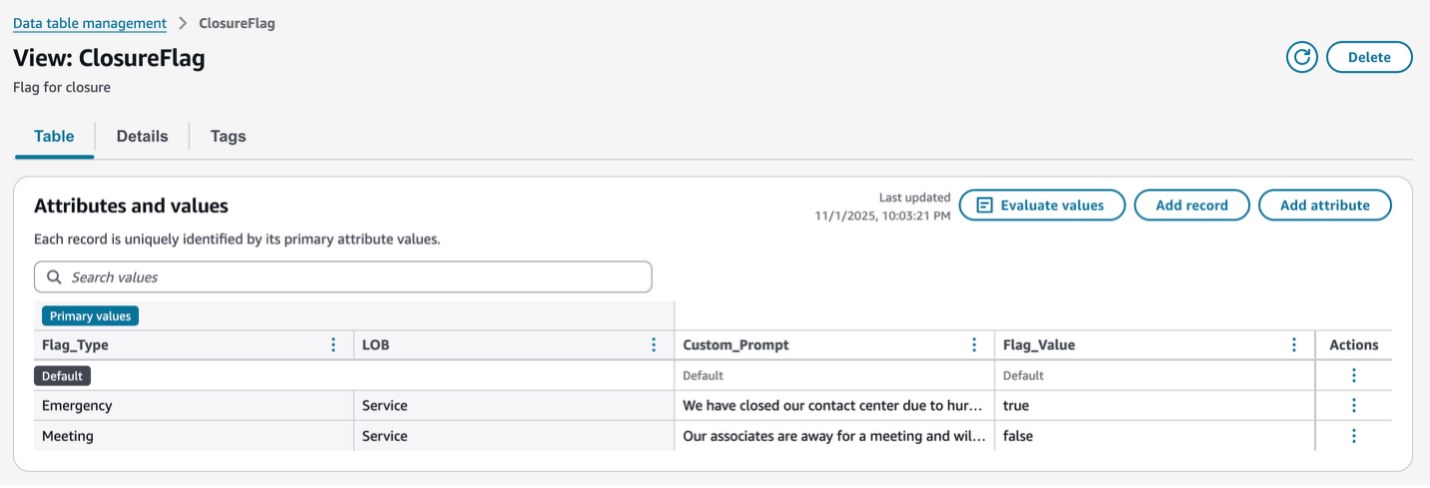Click the ClosureFlag breadcrumb text
1430x488 pixels.
coord(237,23)
